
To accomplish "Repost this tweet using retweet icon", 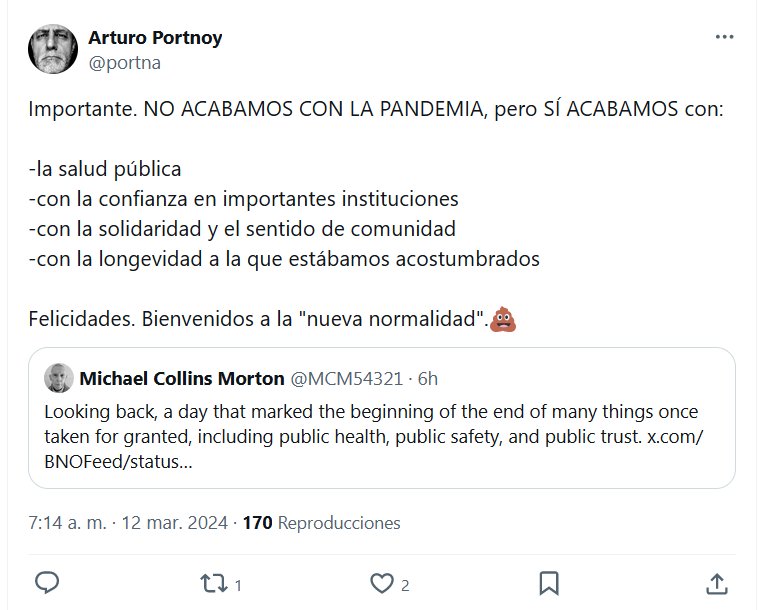I will 212,583.
